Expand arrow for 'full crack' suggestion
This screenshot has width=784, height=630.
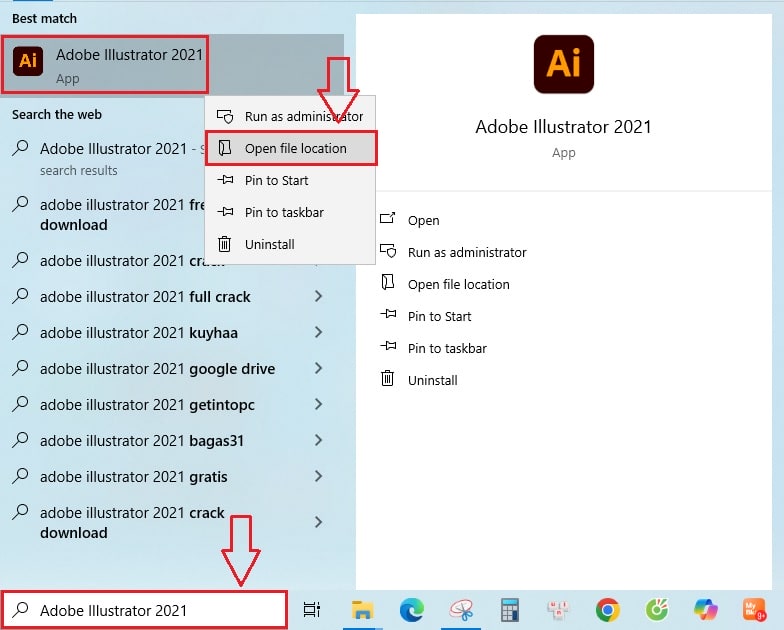(318, 296)
